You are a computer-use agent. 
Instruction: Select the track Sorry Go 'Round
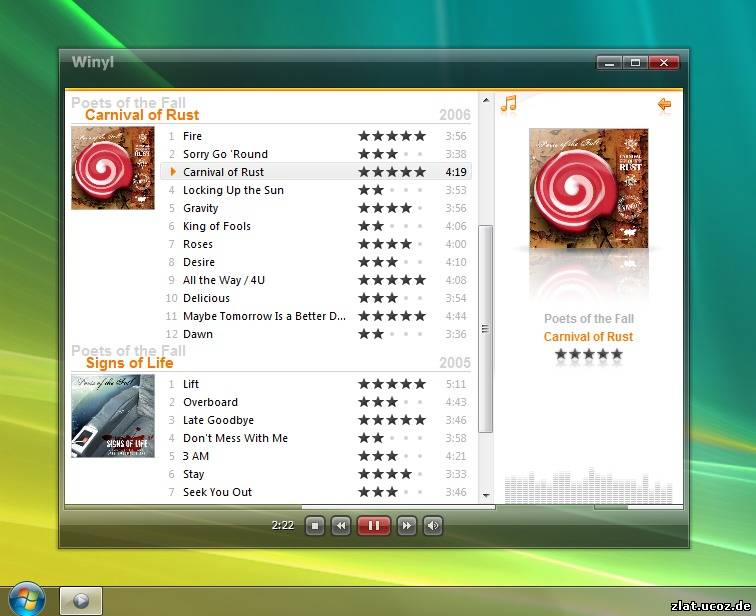tap(316, 154)
